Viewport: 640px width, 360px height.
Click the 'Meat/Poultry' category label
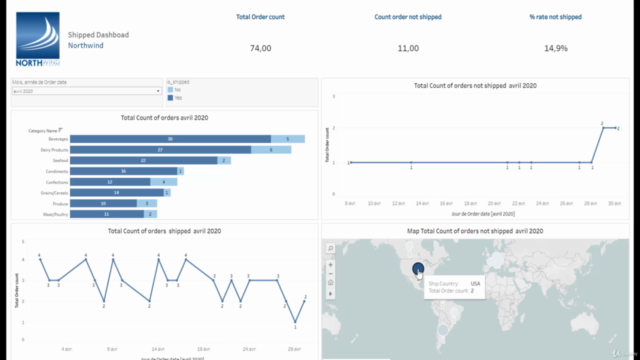point(56,214)
